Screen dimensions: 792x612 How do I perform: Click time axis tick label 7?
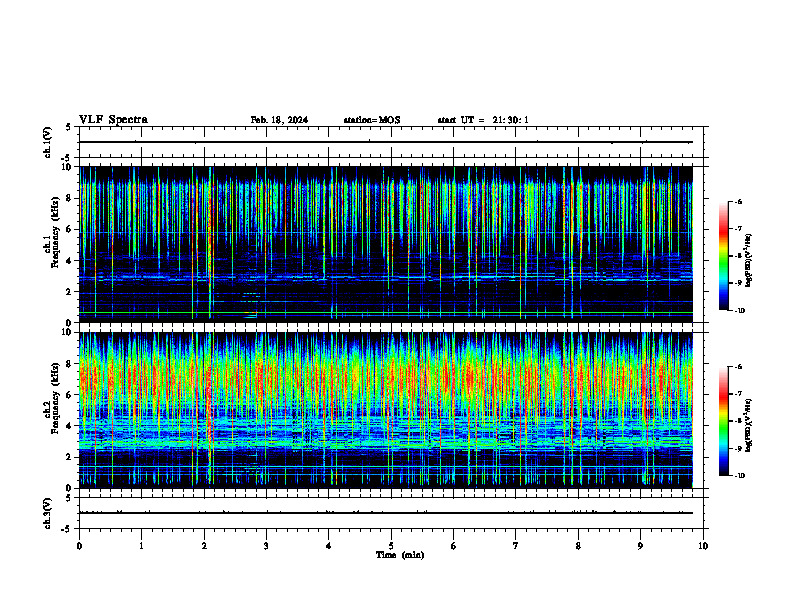[x=516, y=546]
